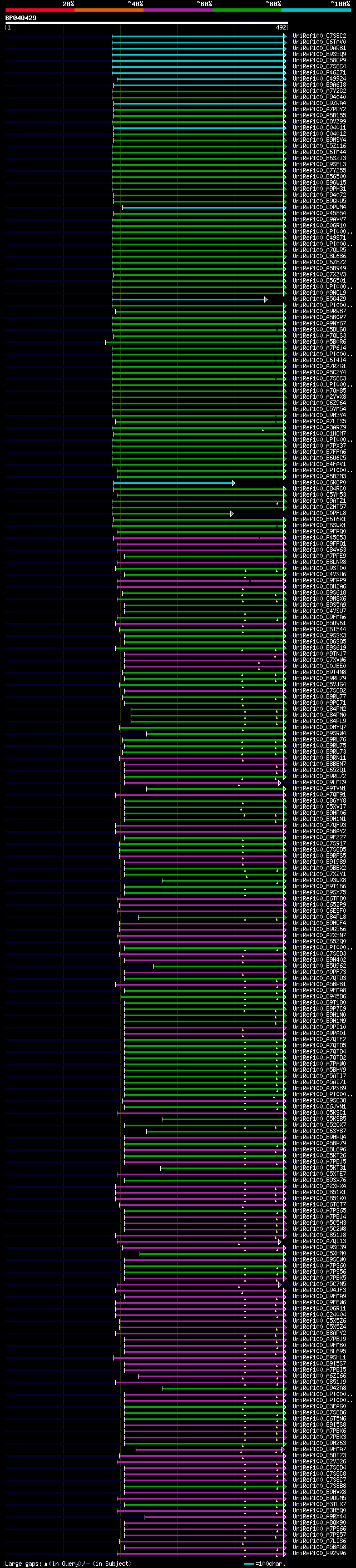Select the UniRef100_Q3EAG0 label

tap(319, 1406)
